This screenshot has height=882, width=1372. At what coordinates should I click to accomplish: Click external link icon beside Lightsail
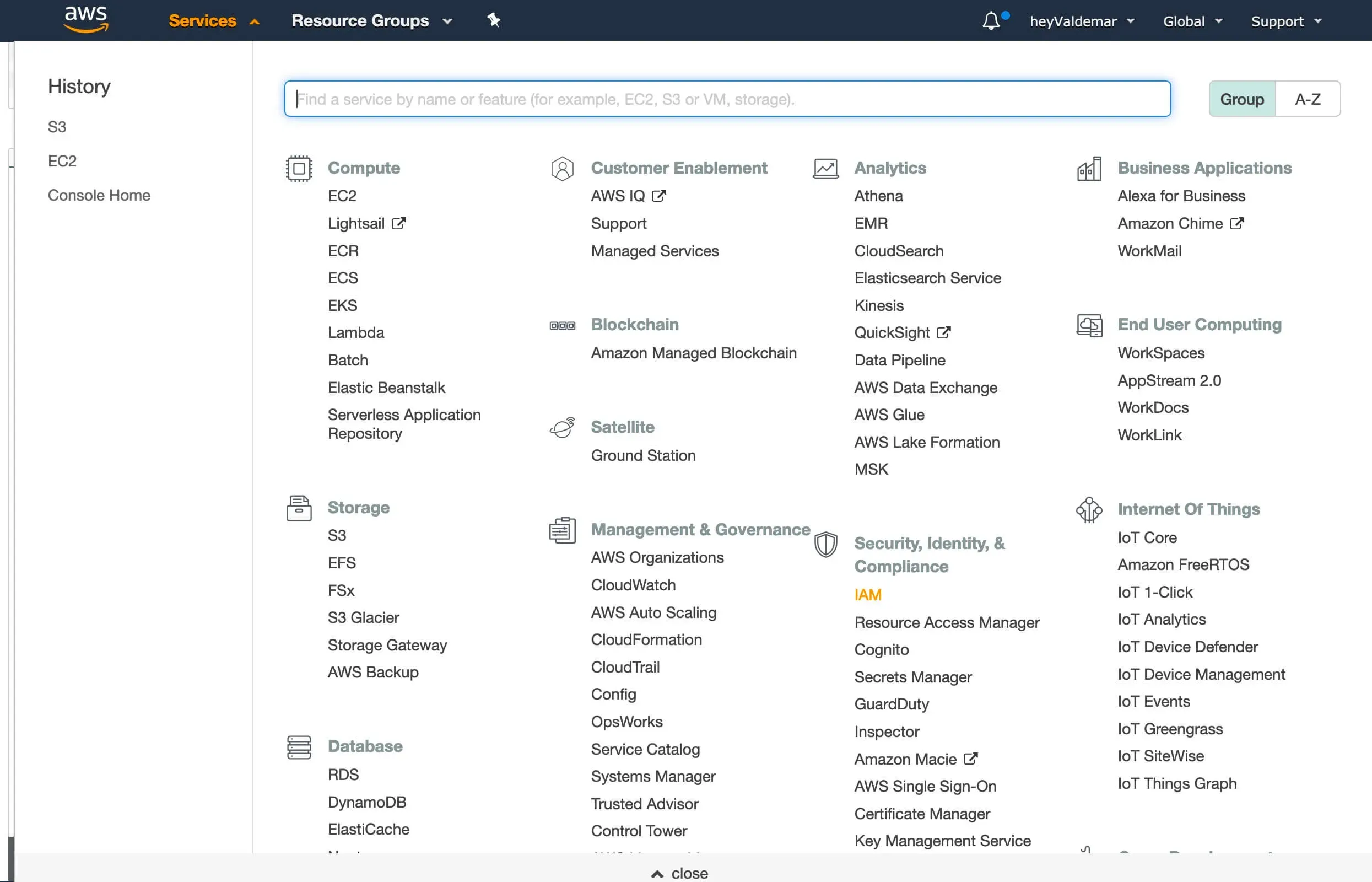(x=398, y=223)
